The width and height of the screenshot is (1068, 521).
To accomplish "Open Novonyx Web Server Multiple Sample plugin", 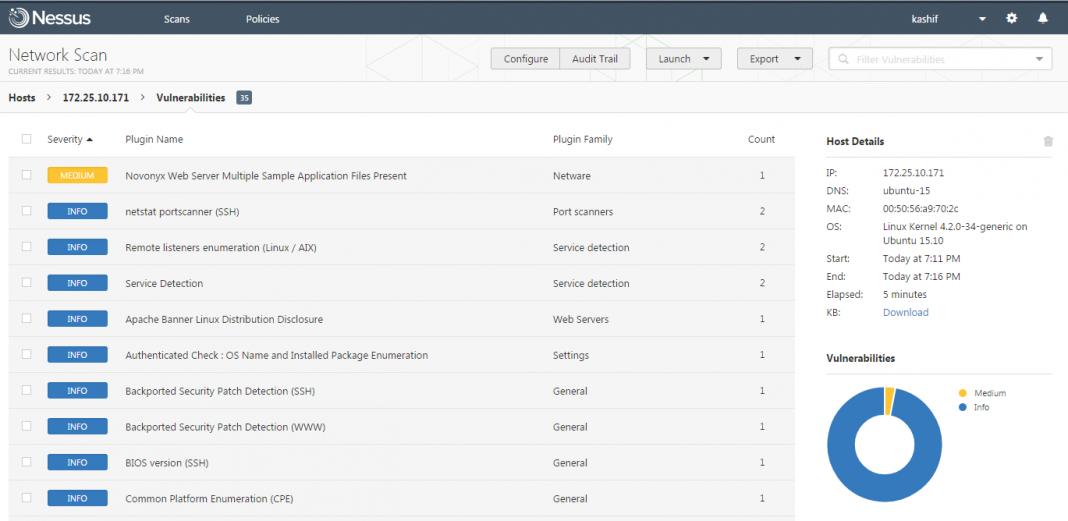I will click(266, 176).
